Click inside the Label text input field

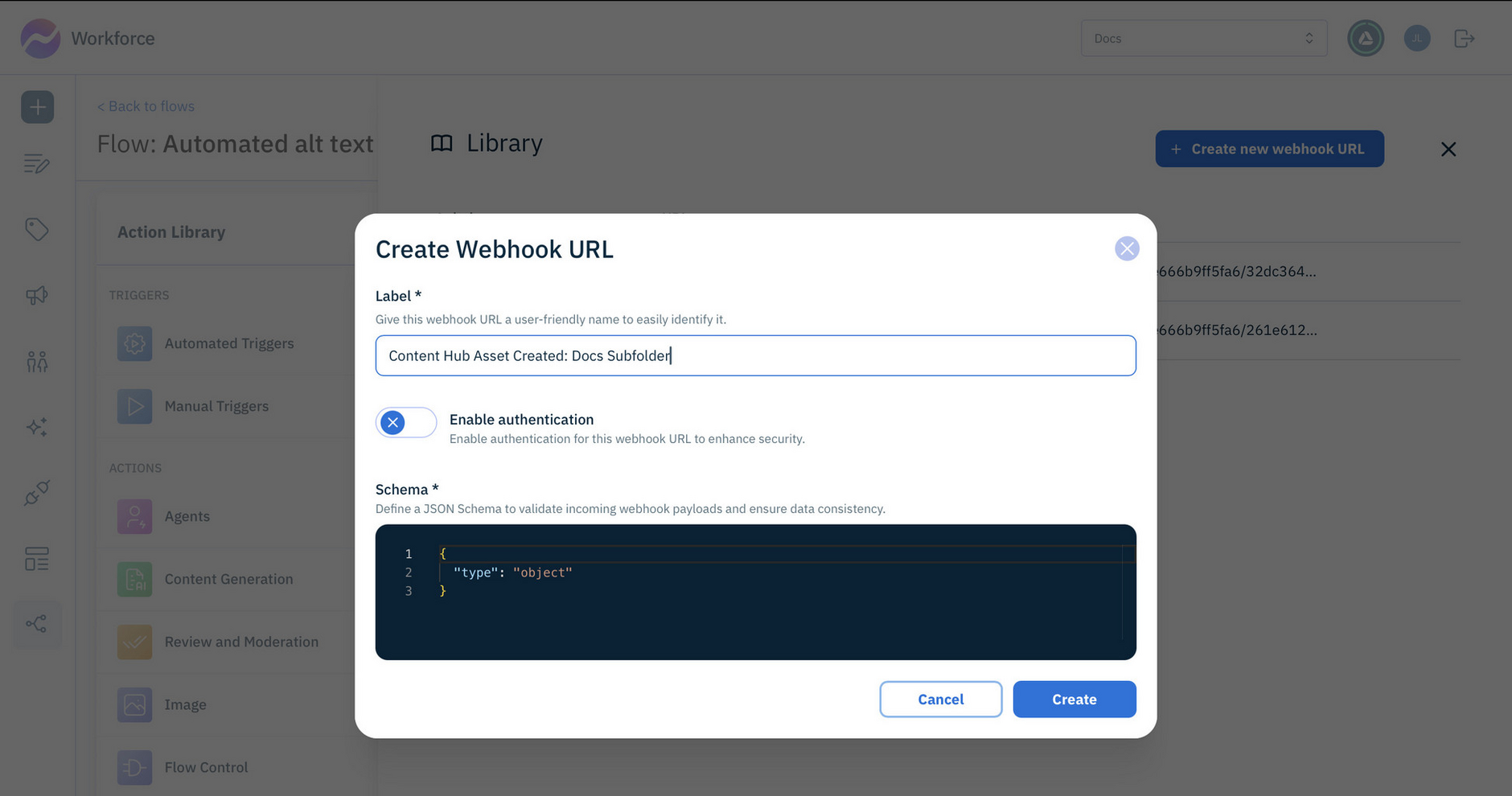(755, 355)
